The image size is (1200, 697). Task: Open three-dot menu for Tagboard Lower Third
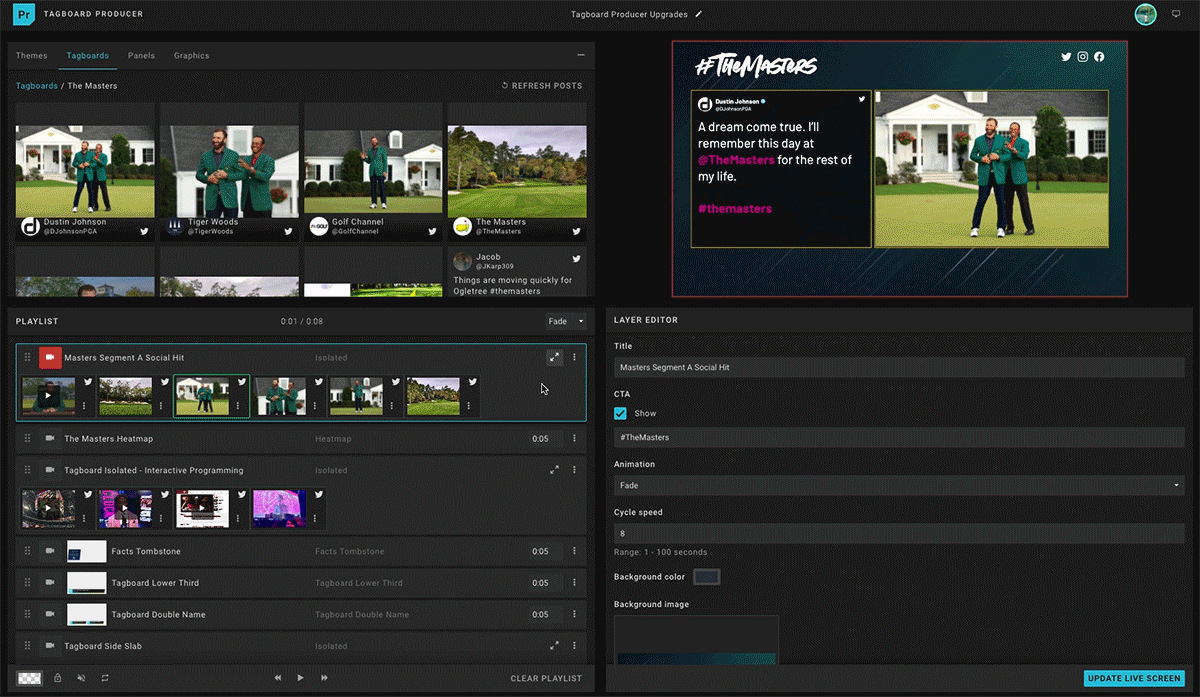[x=574, y=583]
